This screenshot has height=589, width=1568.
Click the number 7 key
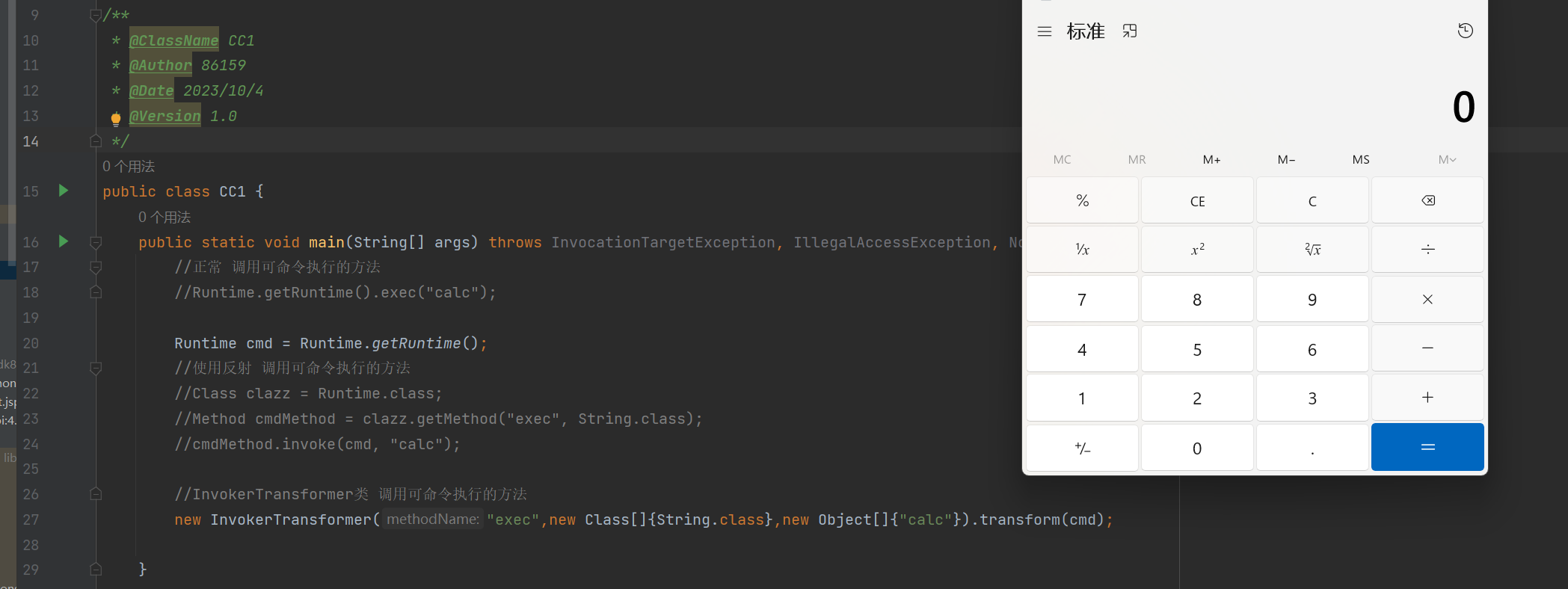coord(1082,299)
